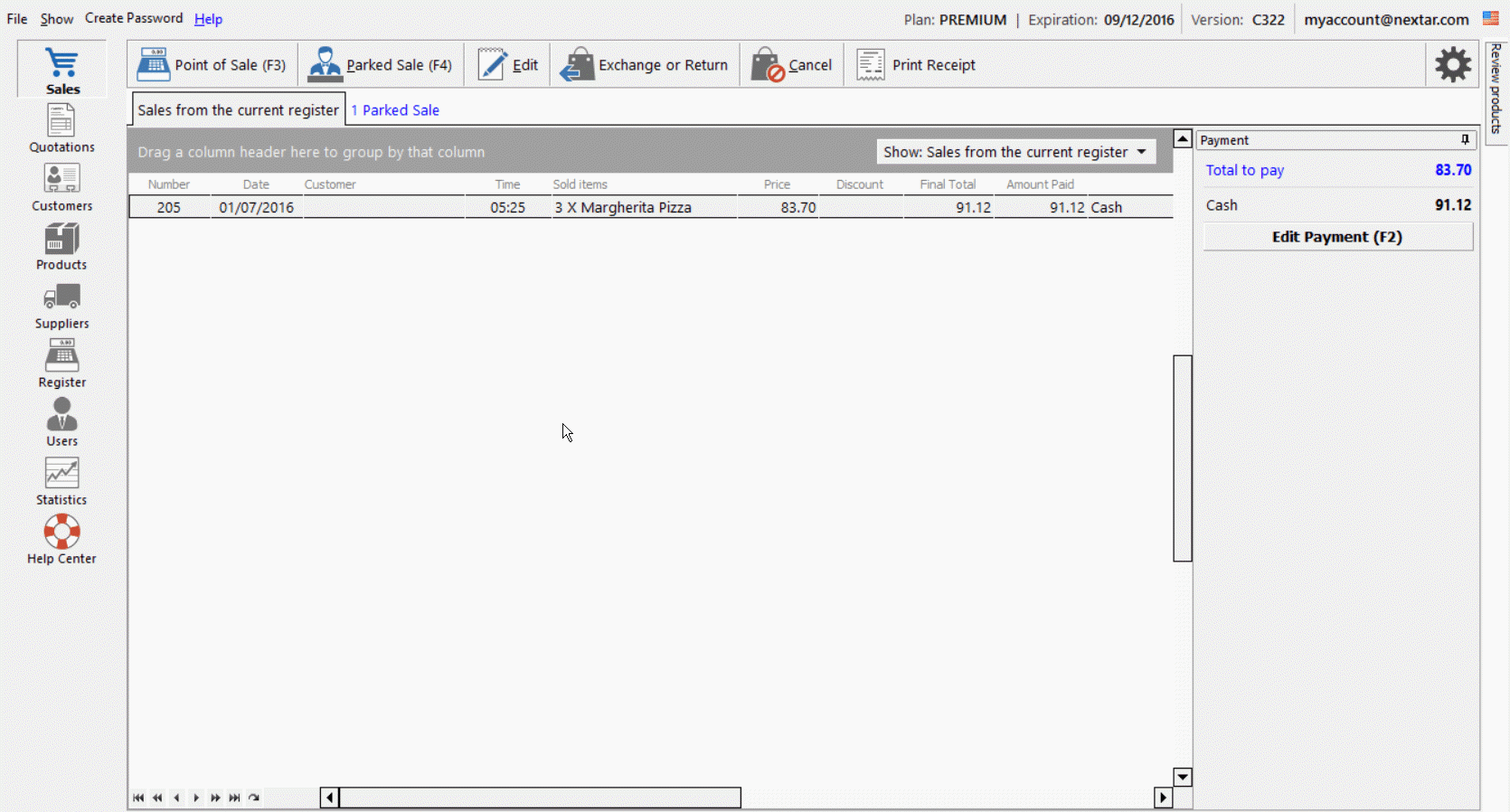Open the Help Center lifebuoy icon
1510x812 pixels.
[x=61, y=532]
